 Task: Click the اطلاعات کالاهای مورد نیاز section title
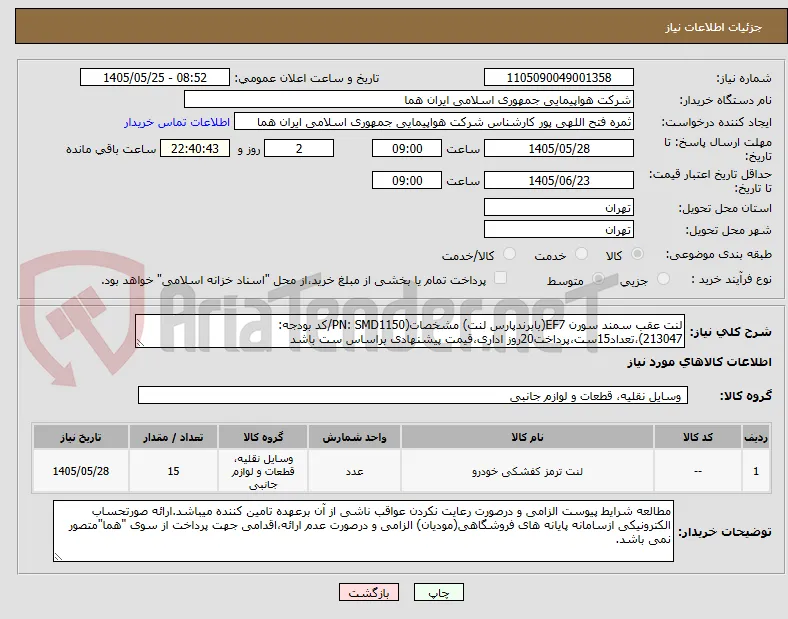coord(699,362)
